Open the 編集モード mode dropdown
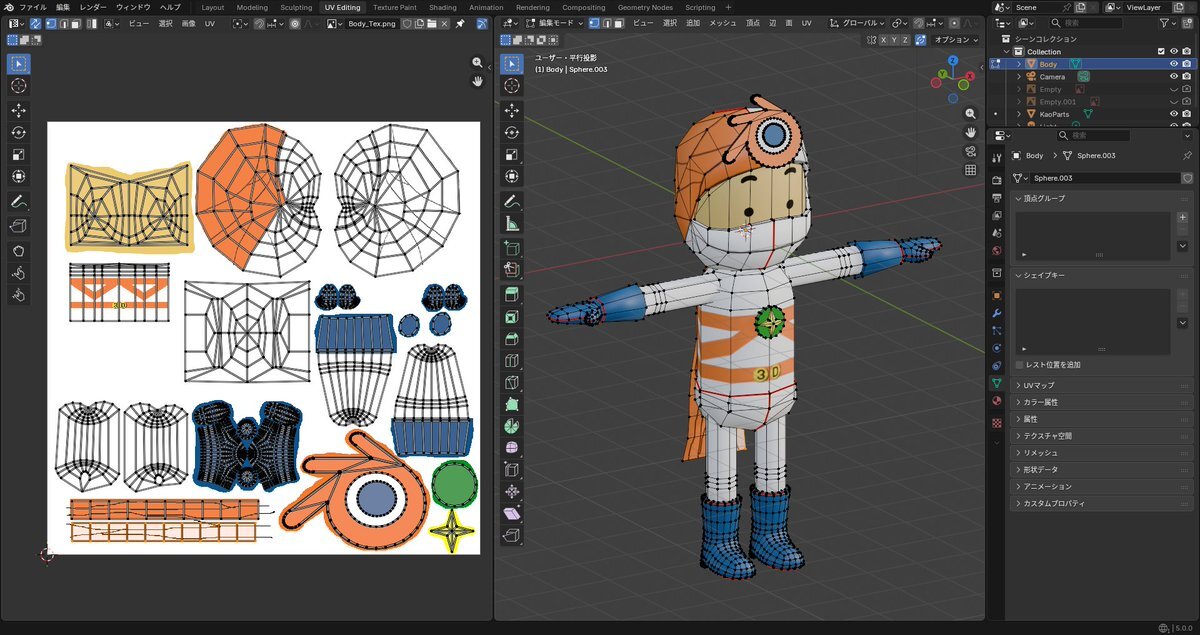The height and width of the screenshot is (635, 1200). (x=558, y=22)
